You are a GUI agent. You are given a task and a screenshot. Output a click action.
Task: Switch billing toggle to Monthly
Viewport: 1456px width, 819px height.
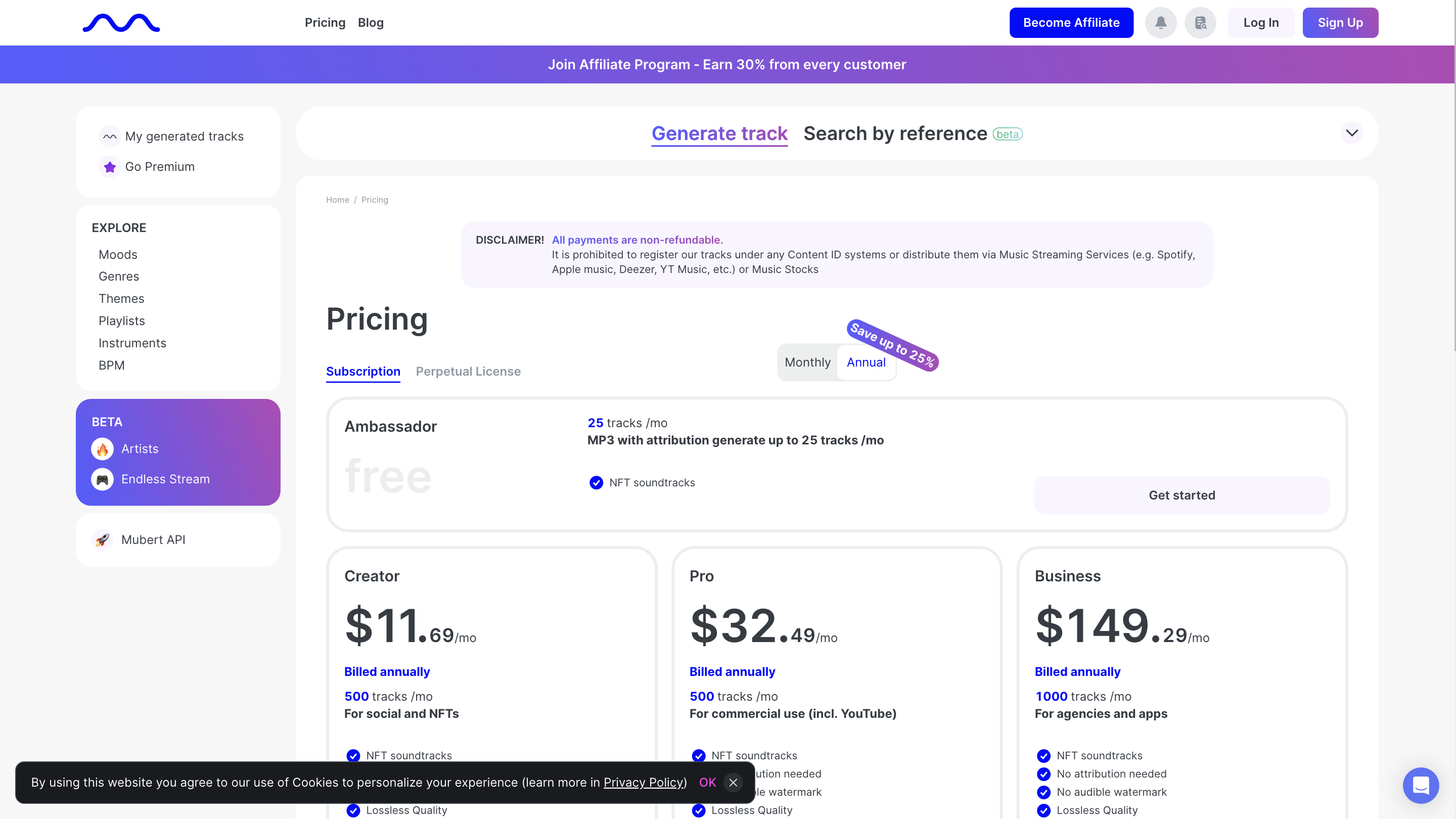pyautogui.click(x=807, y=362)
